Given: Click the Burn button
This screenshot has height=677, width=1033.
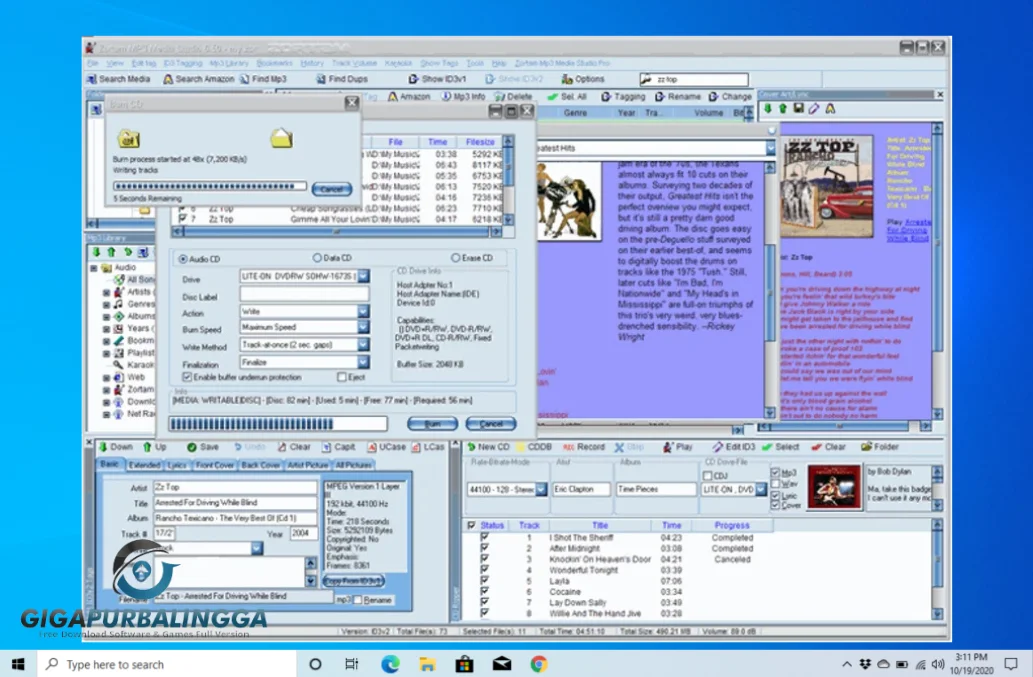Looking at the screenshot, I should [x=432, y=423].
